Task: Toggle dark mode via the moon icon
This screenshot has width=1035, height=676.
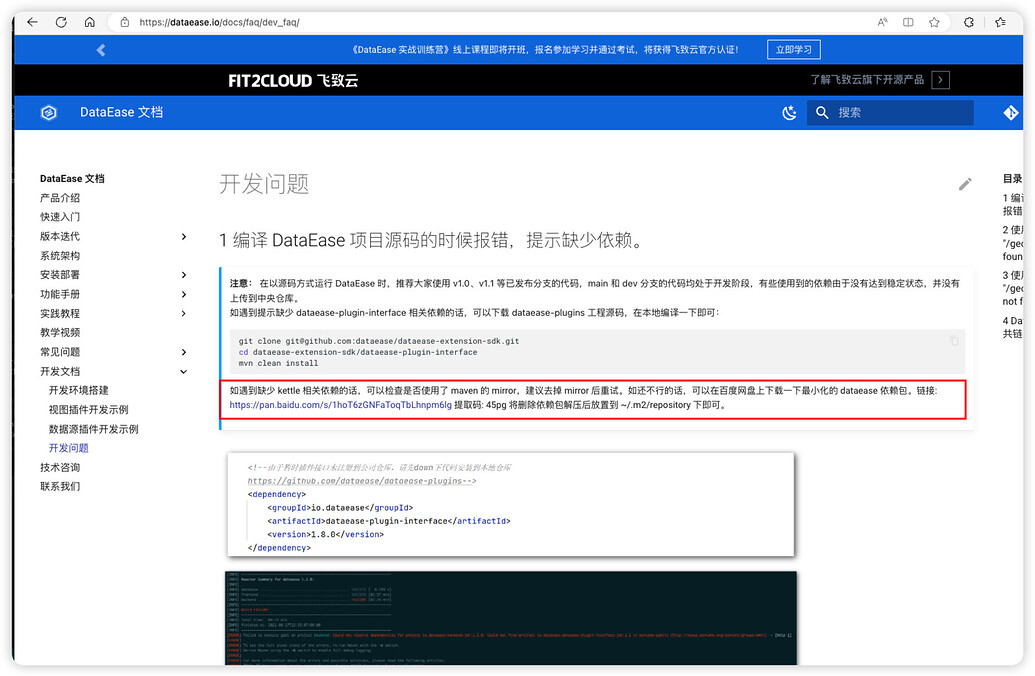Action: click(790, 112)
